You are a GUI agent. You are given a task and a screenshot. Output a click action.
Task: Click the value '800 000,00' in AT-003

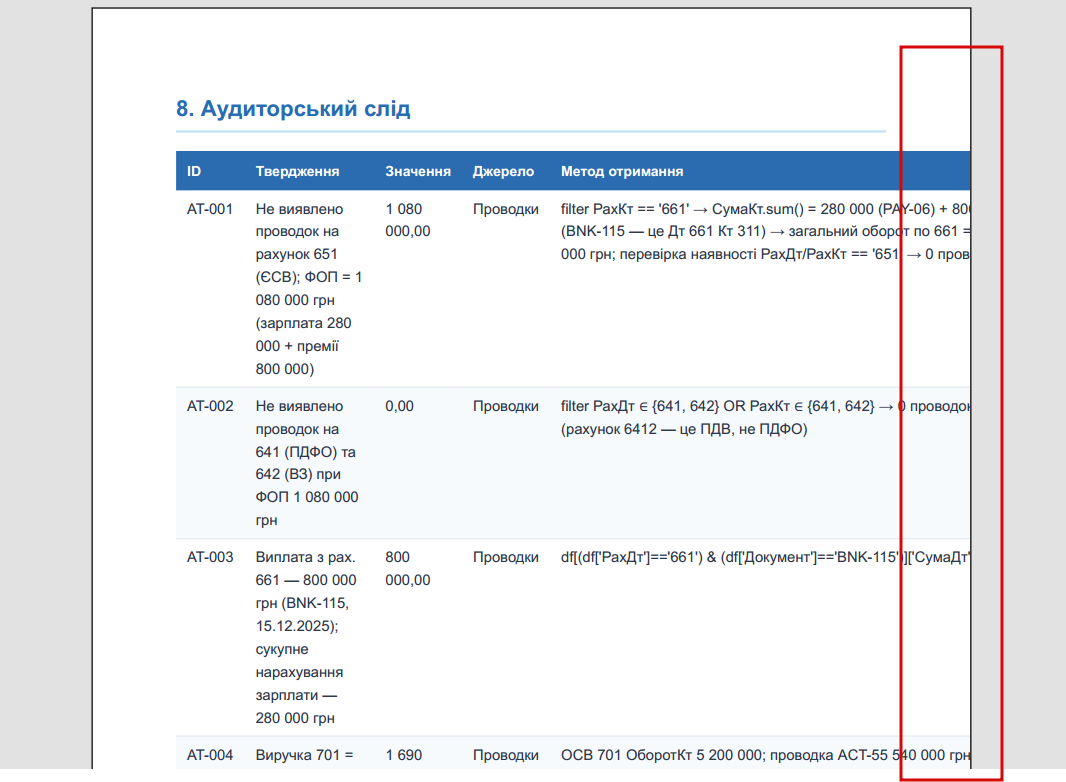pyautogui.click(x=408, y=568)
